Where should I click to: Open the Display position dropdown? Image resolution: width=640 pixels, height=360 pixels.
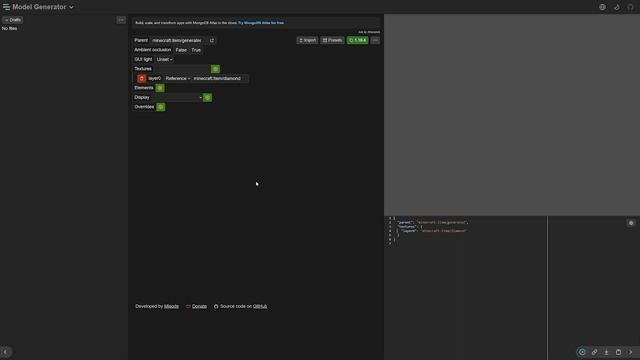177,97
